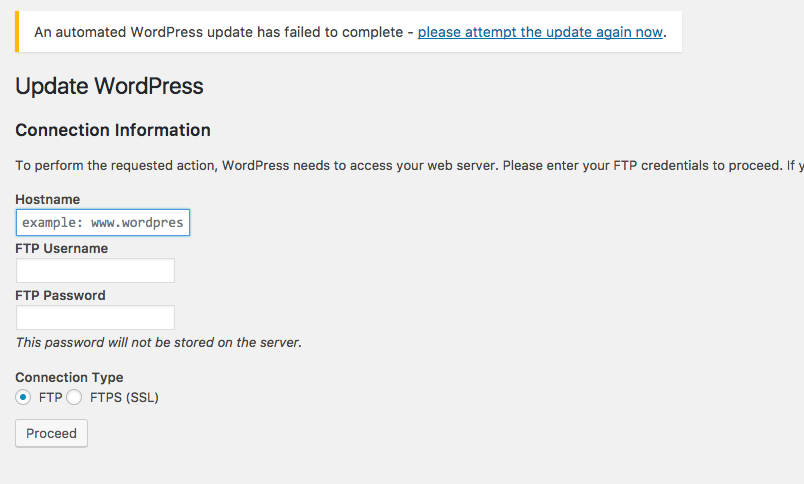Click the 'FTPS (SSL)' label text
Screen dimensions: 804x484
(124, 398)
